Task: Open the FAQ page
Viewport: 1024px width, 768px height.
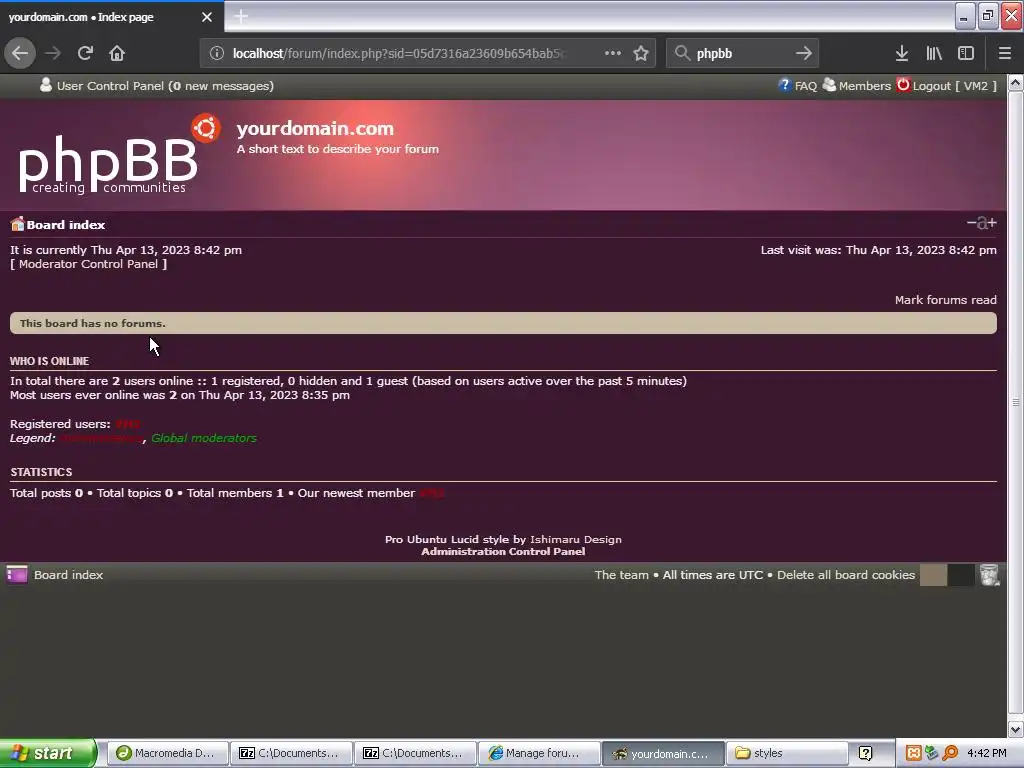Action: point(805,86)
